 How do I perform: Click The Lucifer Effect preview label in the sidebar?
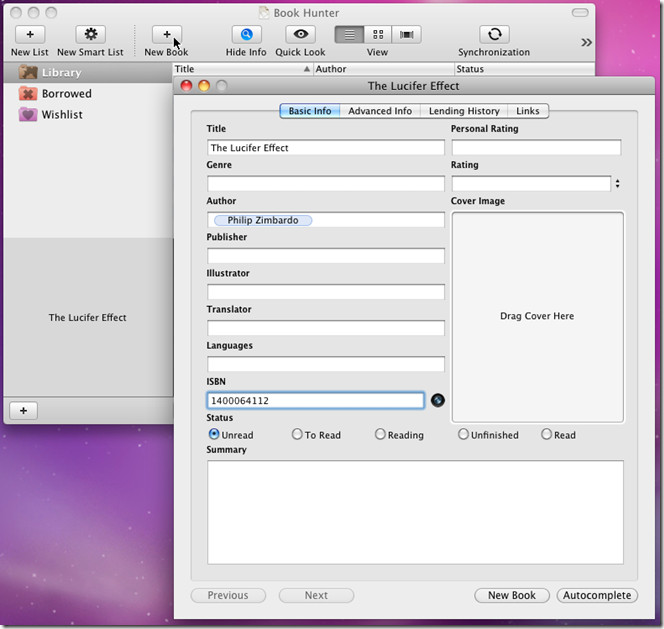88,318
